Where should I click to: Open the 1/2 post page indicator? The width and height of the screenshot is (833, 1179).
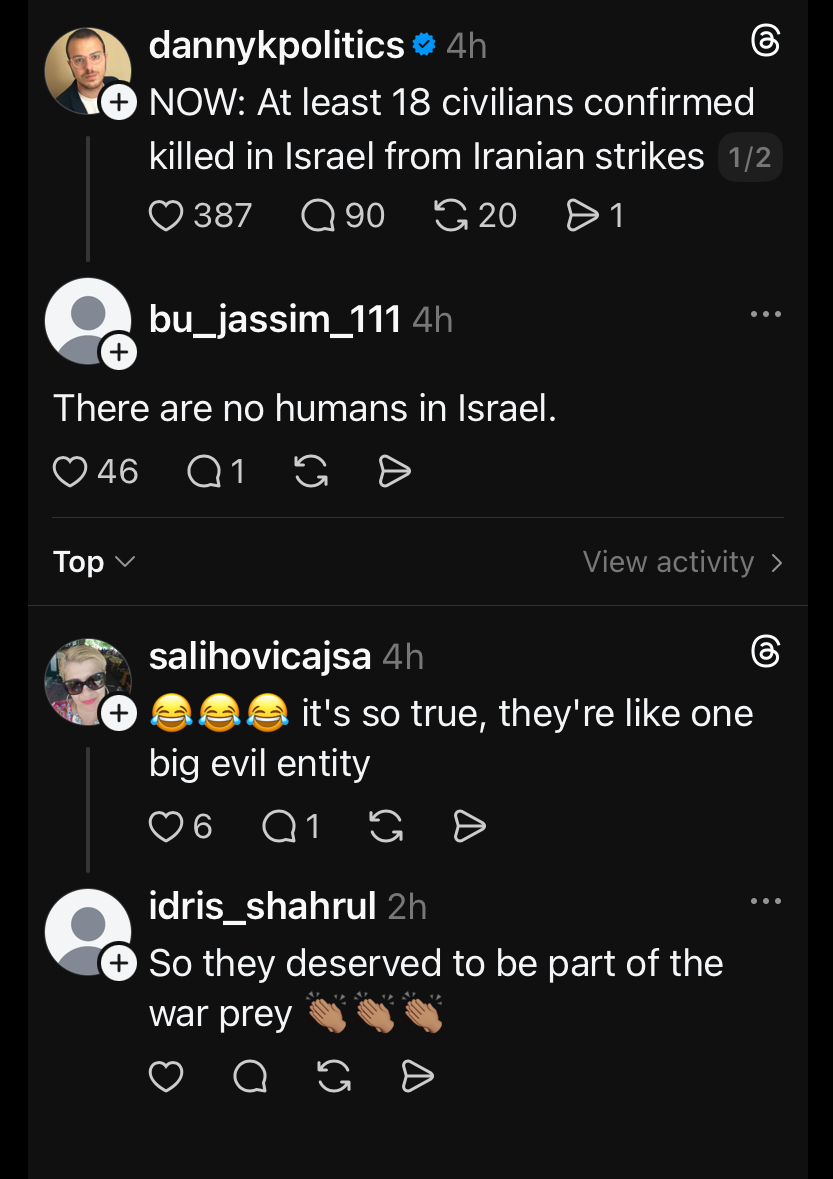(x=750, y=158)
